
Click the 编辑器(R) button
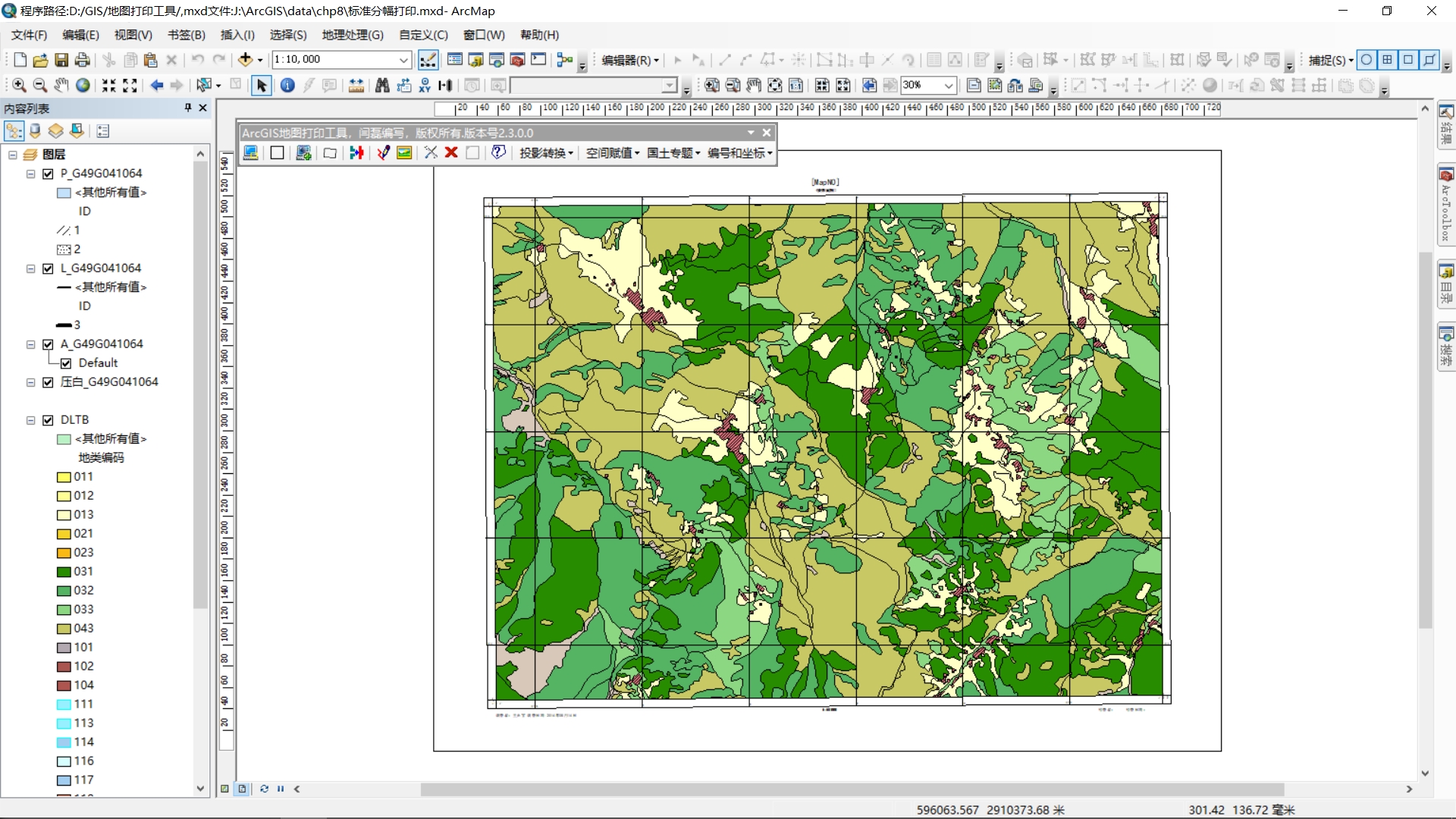(x=629, y=60)
